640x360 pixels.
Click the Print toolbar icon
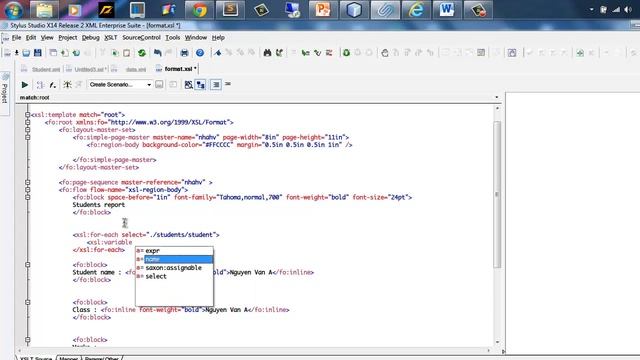coord(184,53)
